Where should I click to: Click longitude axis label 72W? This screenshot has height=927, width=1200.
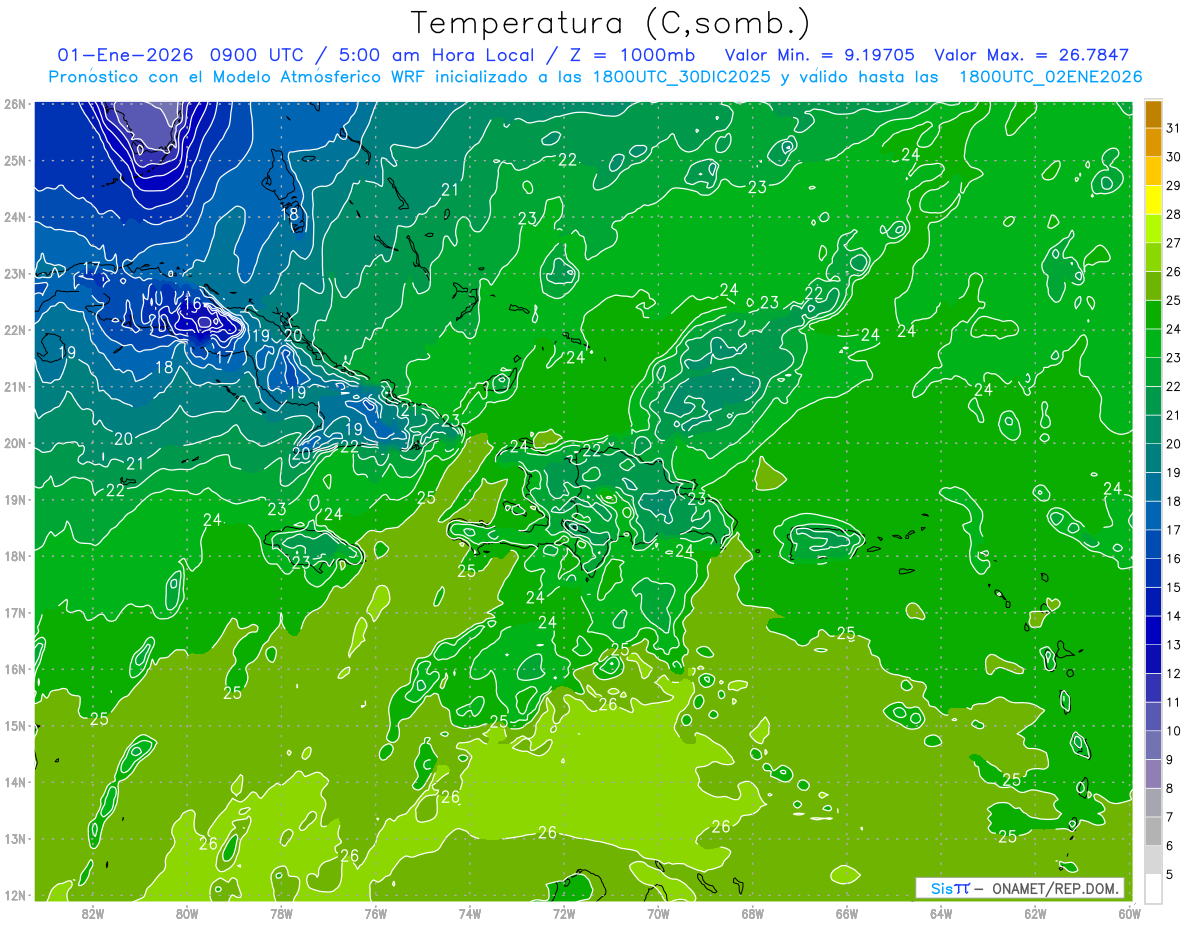564,912
